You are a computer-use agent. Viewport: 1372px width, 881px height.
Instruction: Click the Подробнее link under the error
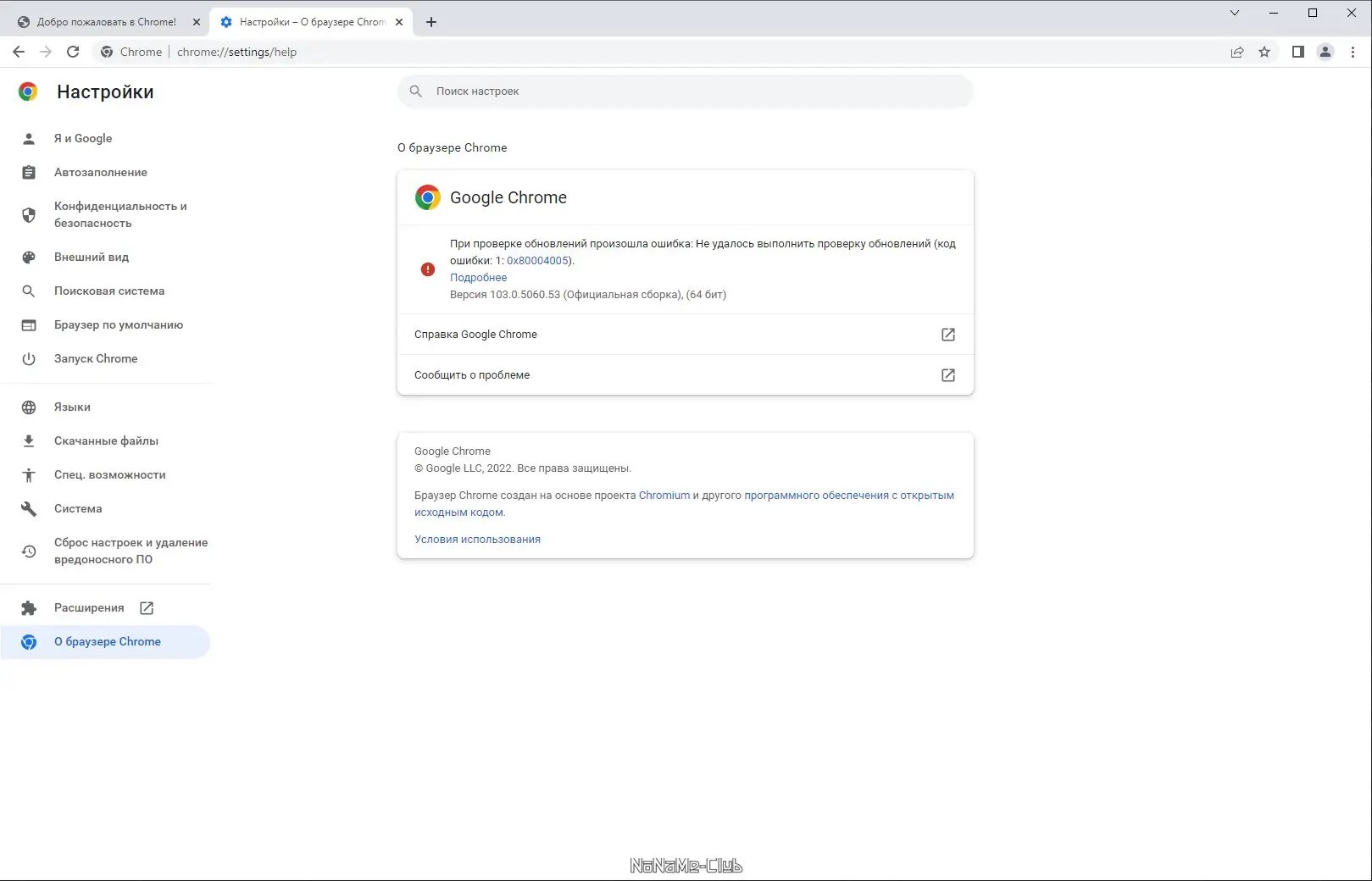[478, 277]
